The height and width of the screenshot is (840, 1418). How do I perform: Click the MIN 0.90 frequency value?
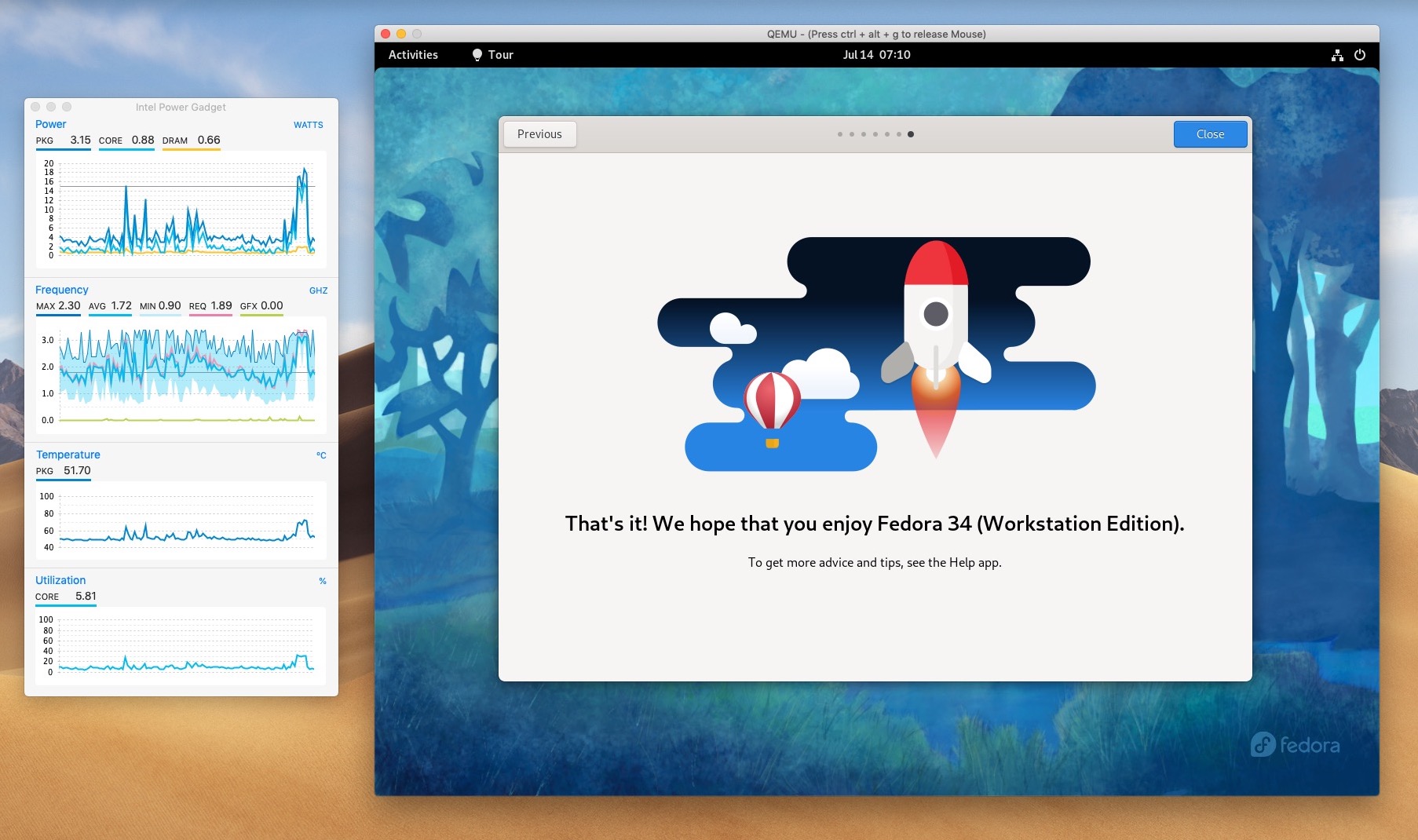[x=160, y=306]
